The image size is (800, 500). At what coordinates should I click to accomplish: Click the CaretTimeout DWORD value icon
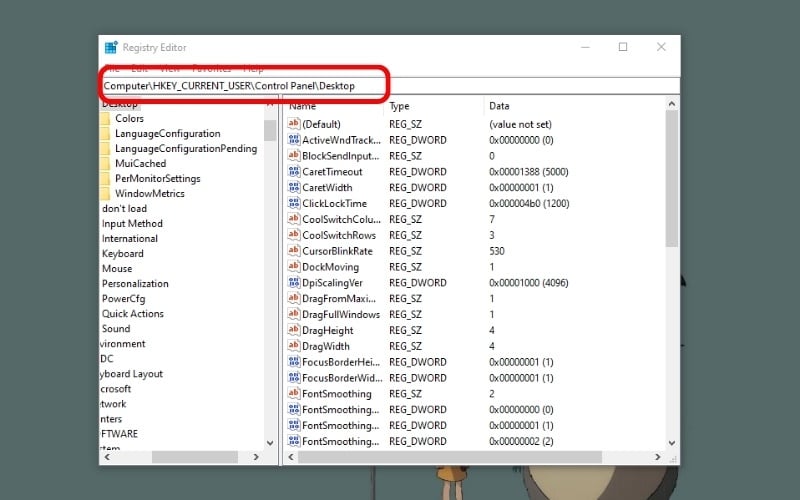(x=294, y=172)
